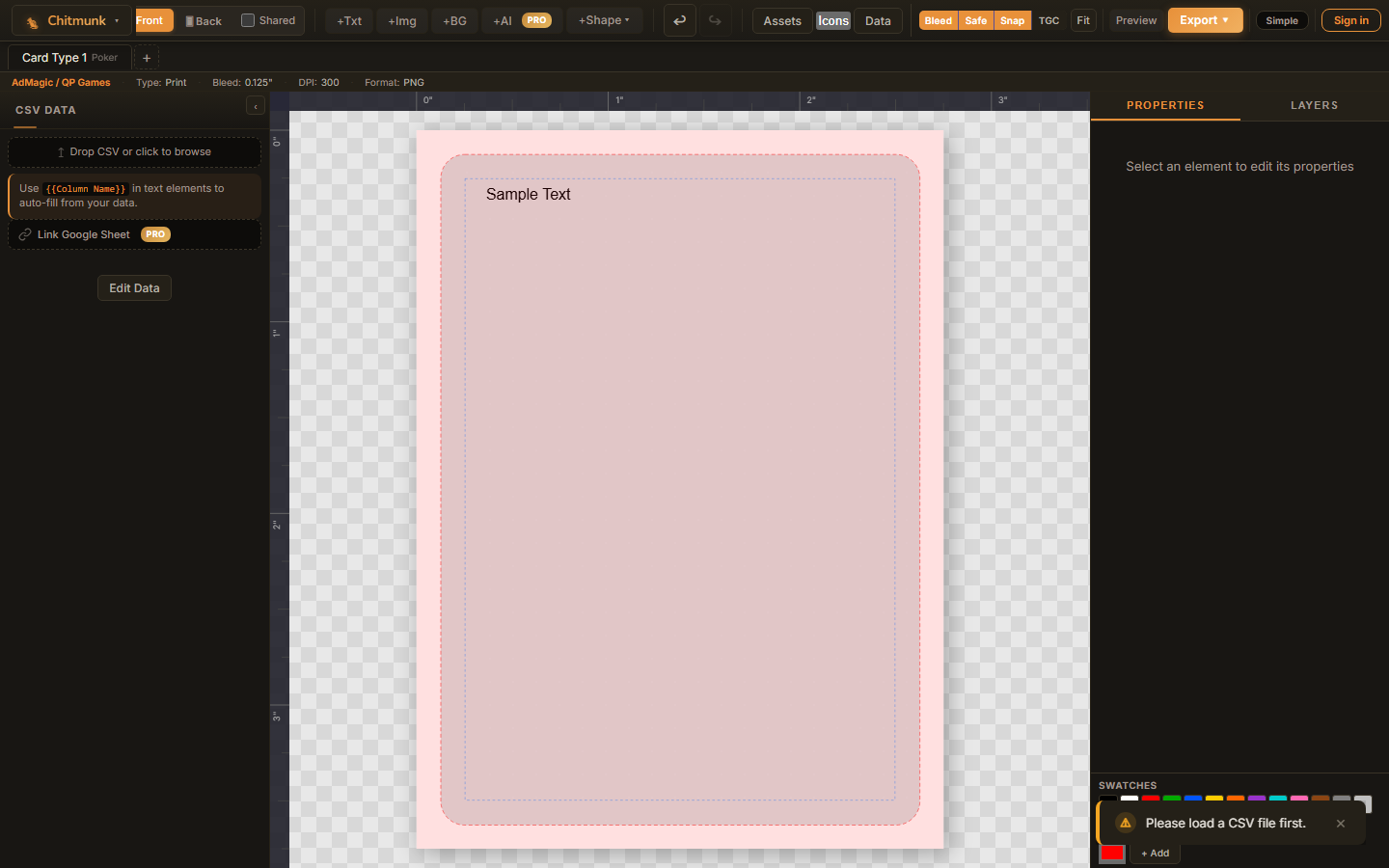Switch to the Layers tab

pyautogui.click(x=1314, y=105)
